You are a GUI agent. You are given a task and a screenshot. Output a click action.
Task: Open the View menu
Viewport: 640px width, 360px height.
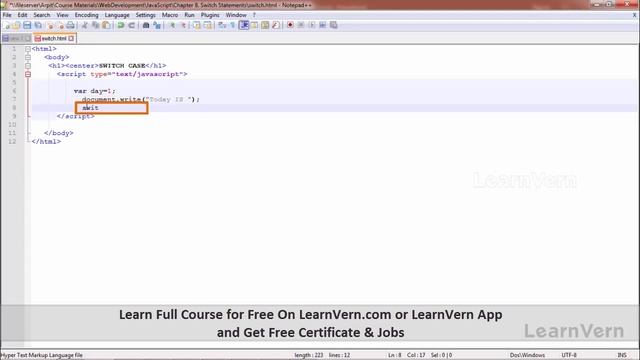pos(62,15)
